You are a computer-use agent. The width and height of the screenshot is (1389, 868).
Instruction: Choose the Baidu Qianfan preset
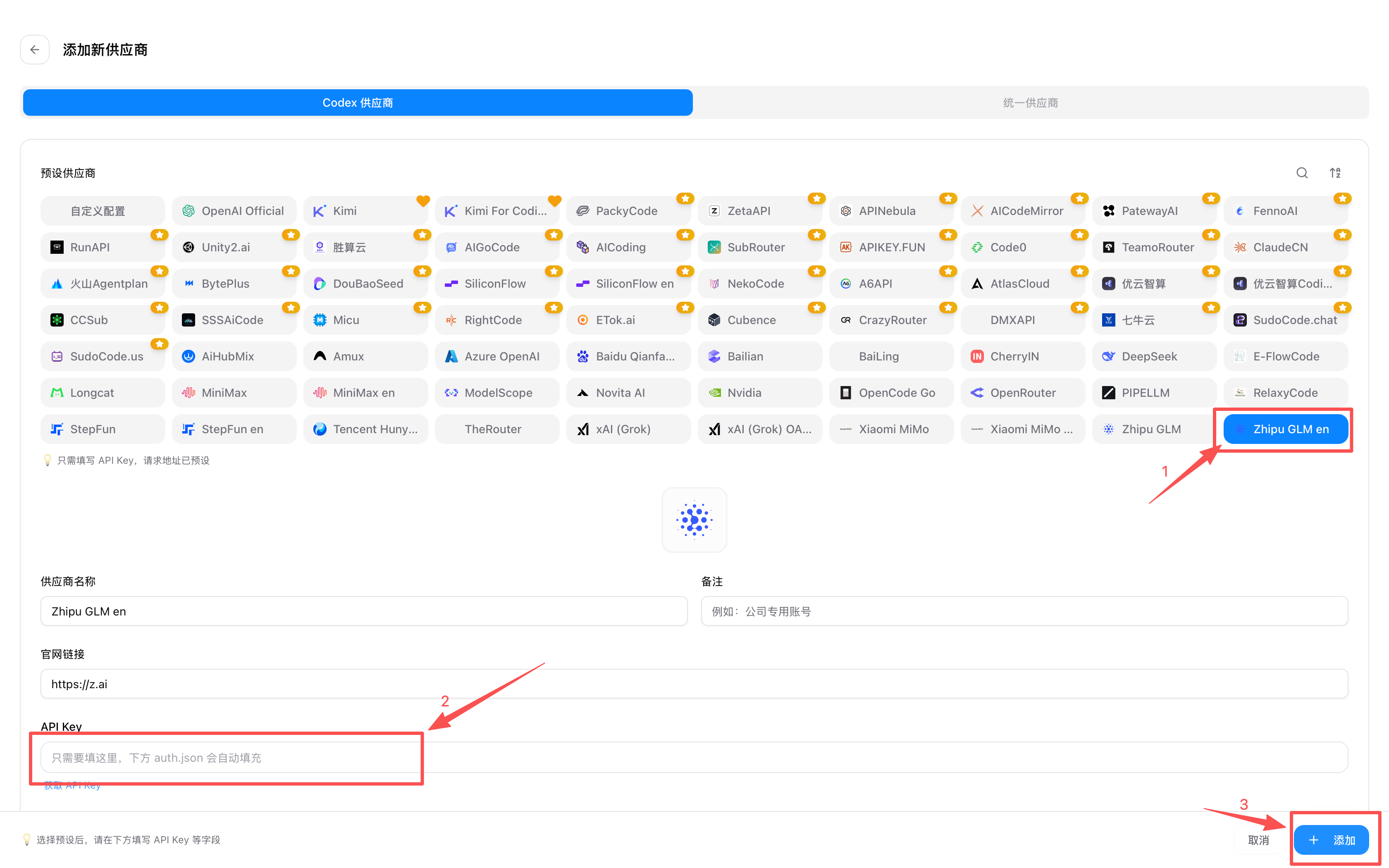pos(628,356)
